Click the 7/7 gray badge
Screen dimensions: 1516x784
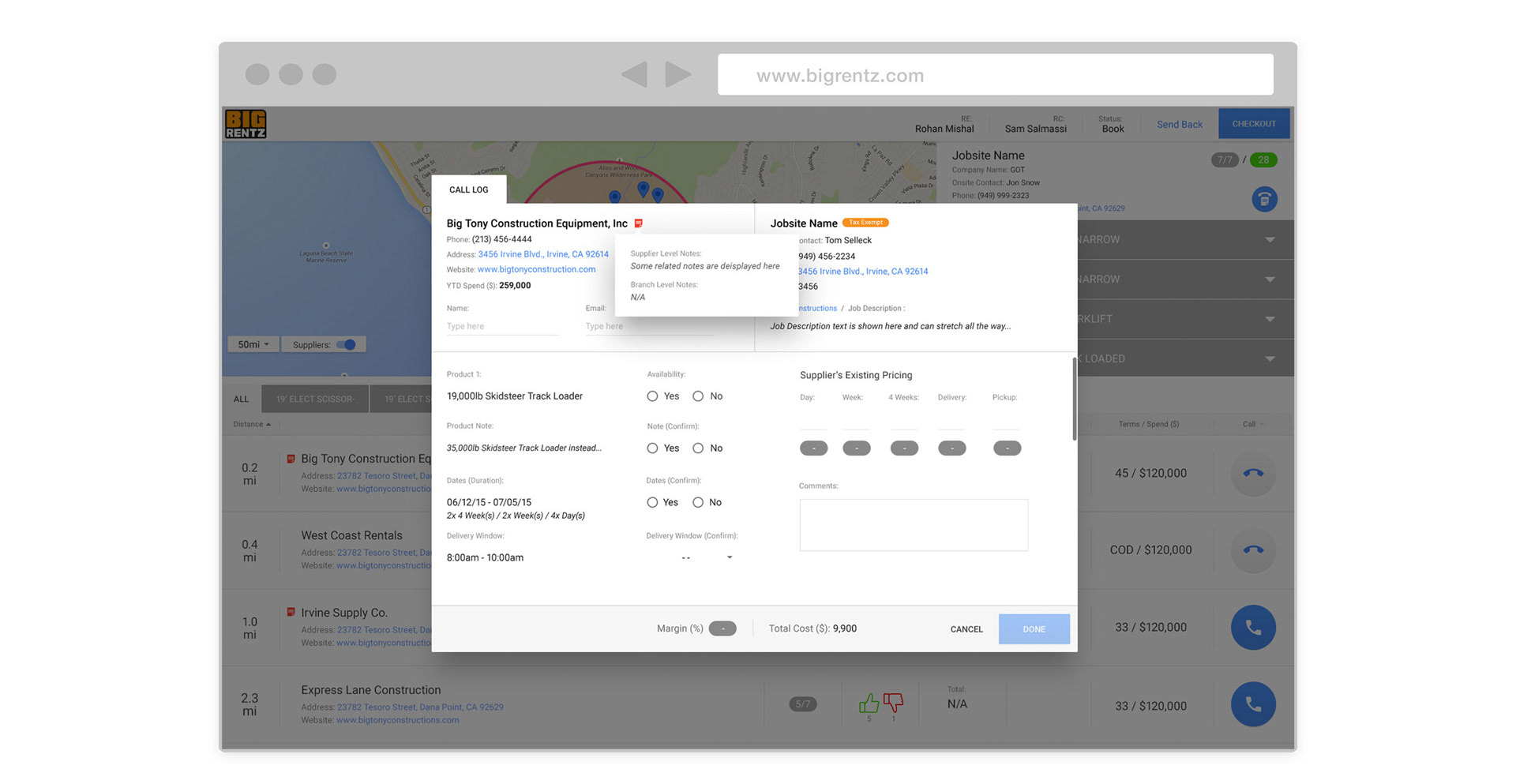pos(1224,159)
